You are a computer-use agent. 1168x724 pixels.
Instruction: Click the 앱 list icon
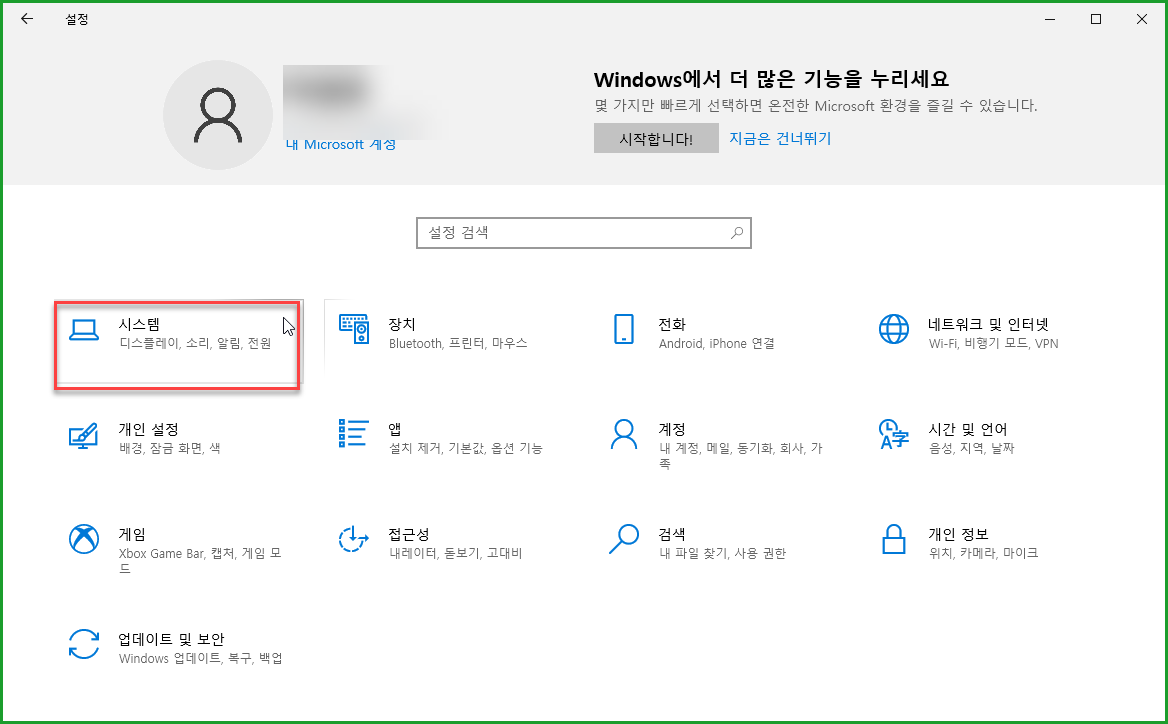[354, 433]
